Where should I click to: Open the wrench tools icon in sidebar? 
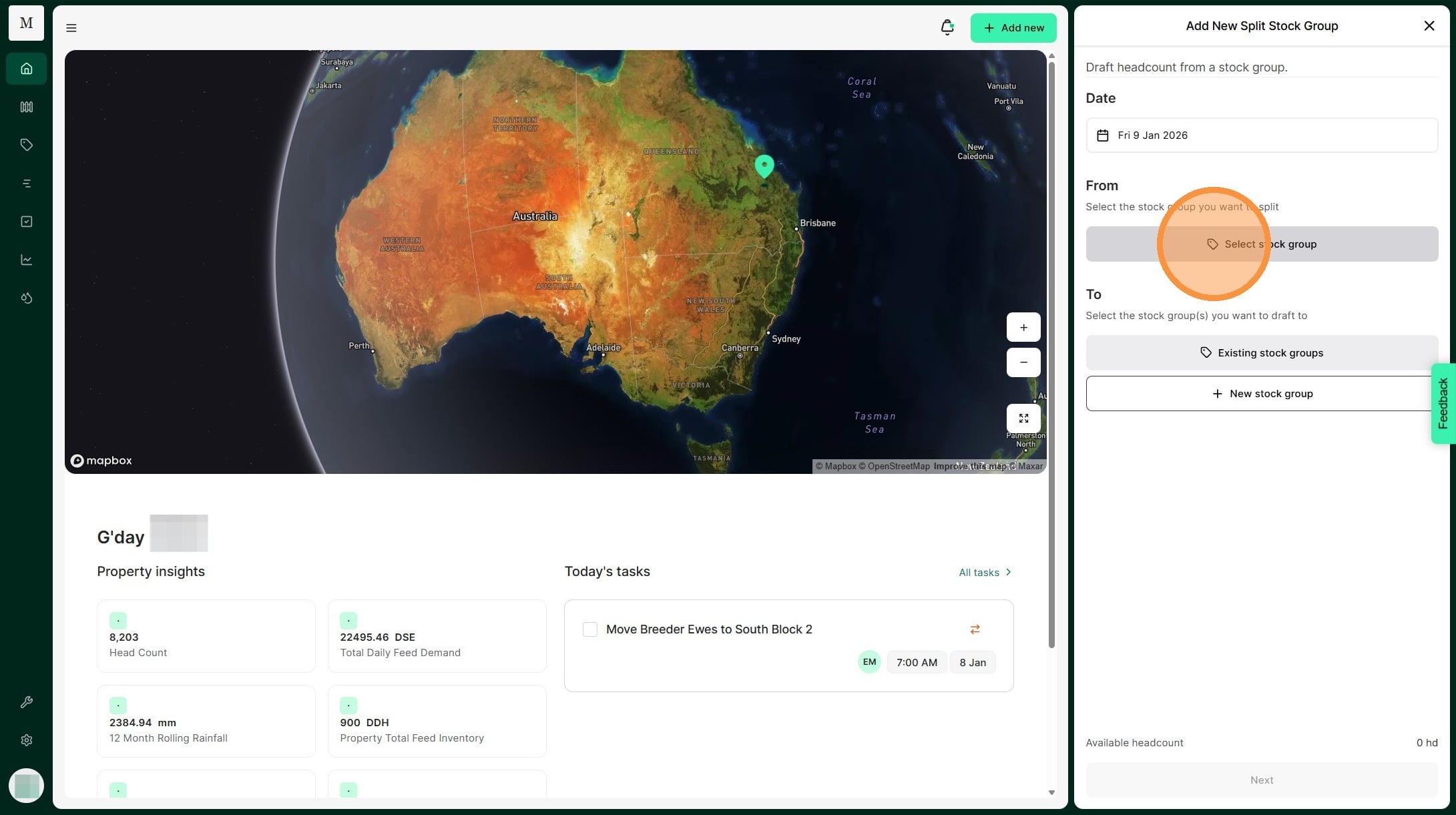pos(27,702)
